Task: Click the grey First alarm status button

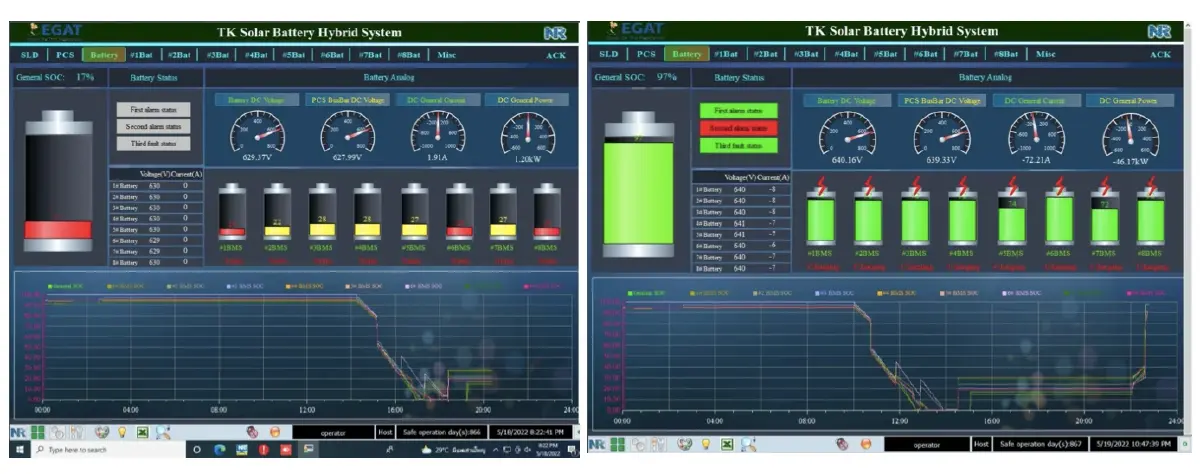Action: tap(155, 109)
